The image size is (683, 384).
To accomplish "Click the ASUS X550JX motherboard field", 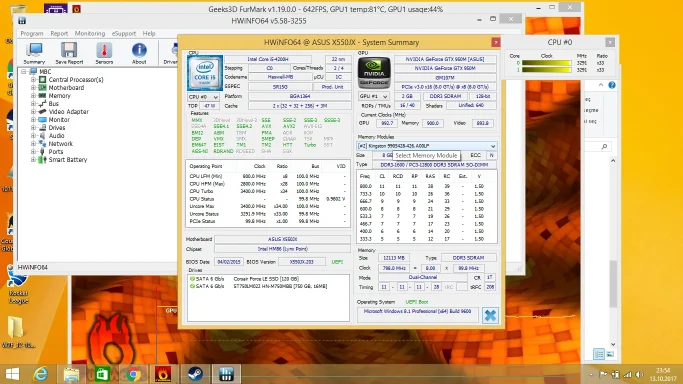I will [x=282, y=239].
